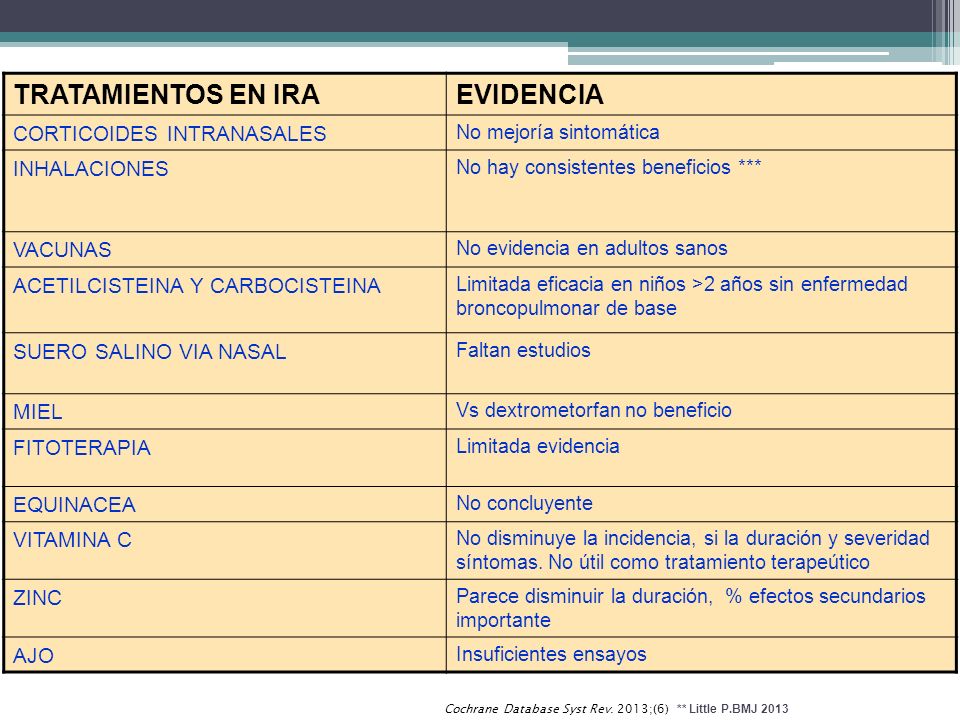This screenshot has width=960, height=720.
Task: Click 'No mejoría sintomática' text
Action: pos(558,132)
